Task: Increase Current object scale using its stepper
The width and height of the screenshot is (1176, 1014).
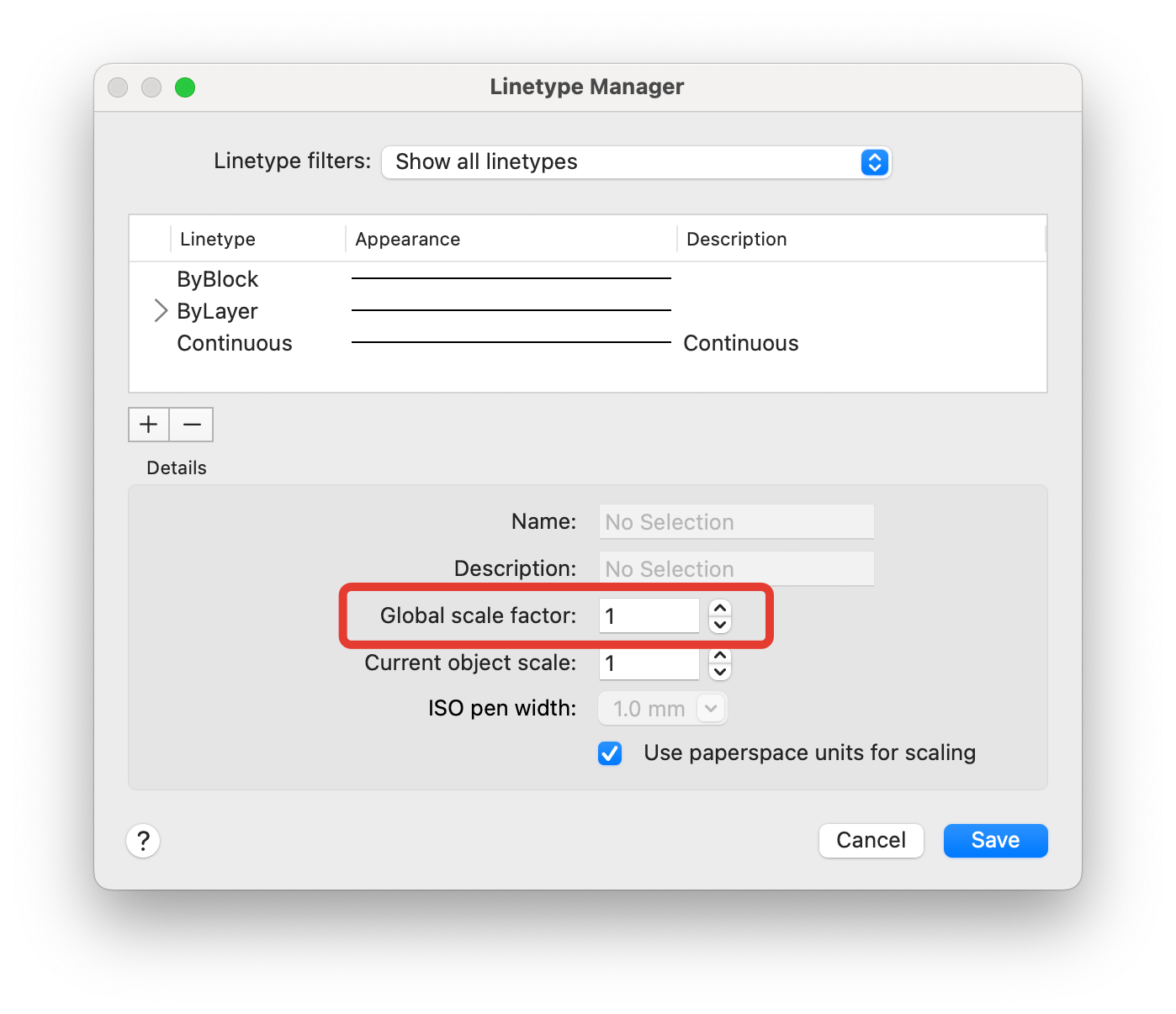Action: [x=720, y=656]
